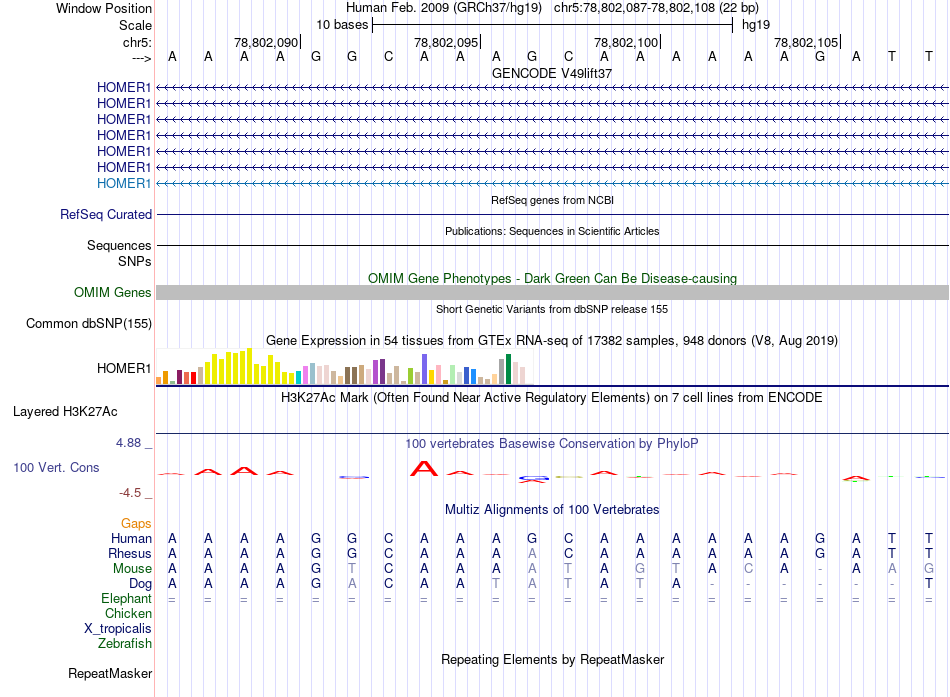Image resolution: width=950 pixels, height=697 pixels.
Task: Click the OMIM Genes track label
Action: point(113,292)
